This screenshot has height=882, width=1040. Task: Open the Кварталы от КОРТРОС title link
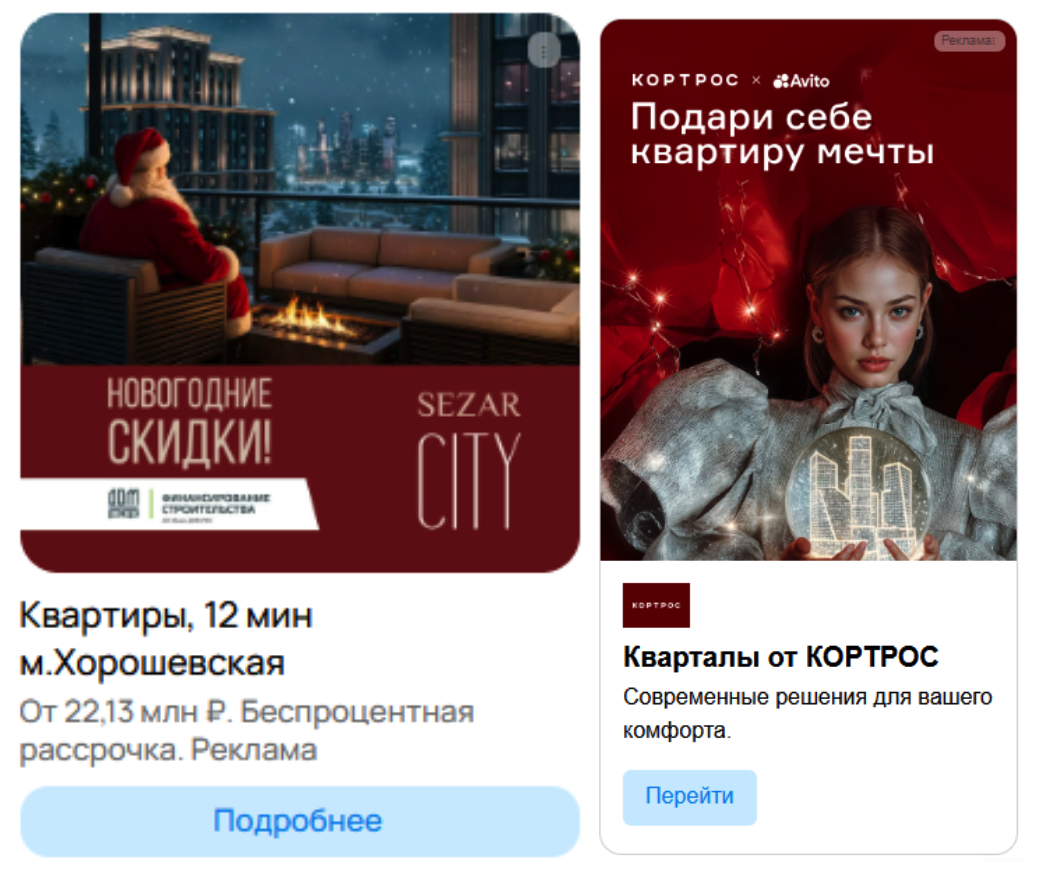click(781, 657)
